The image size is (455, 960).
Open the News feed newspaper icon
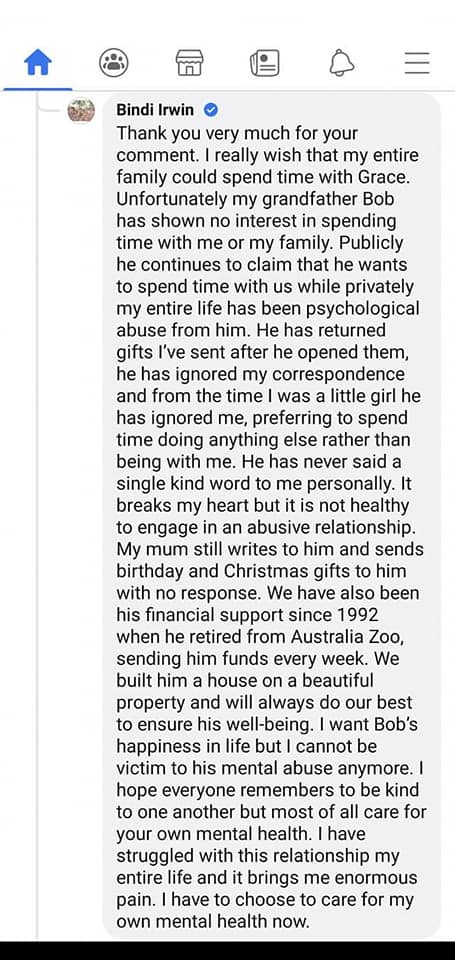265,63
